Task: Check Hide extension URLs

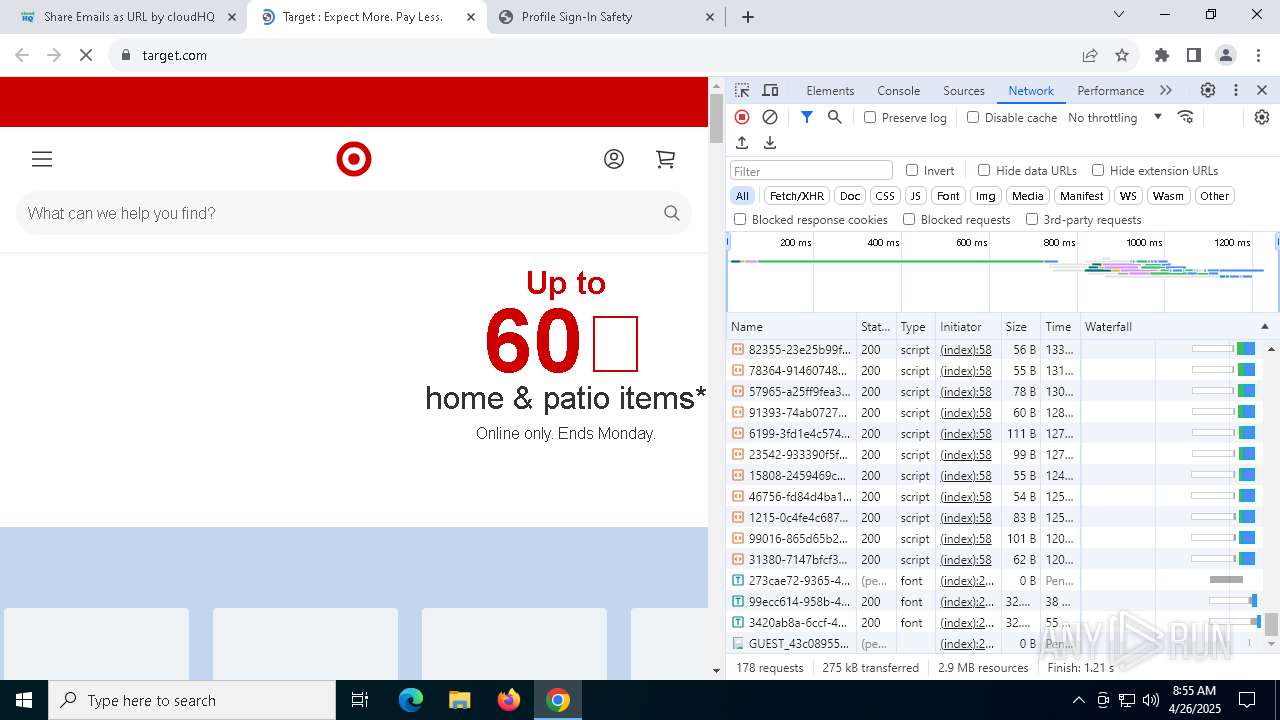Action: (1098, 170)
